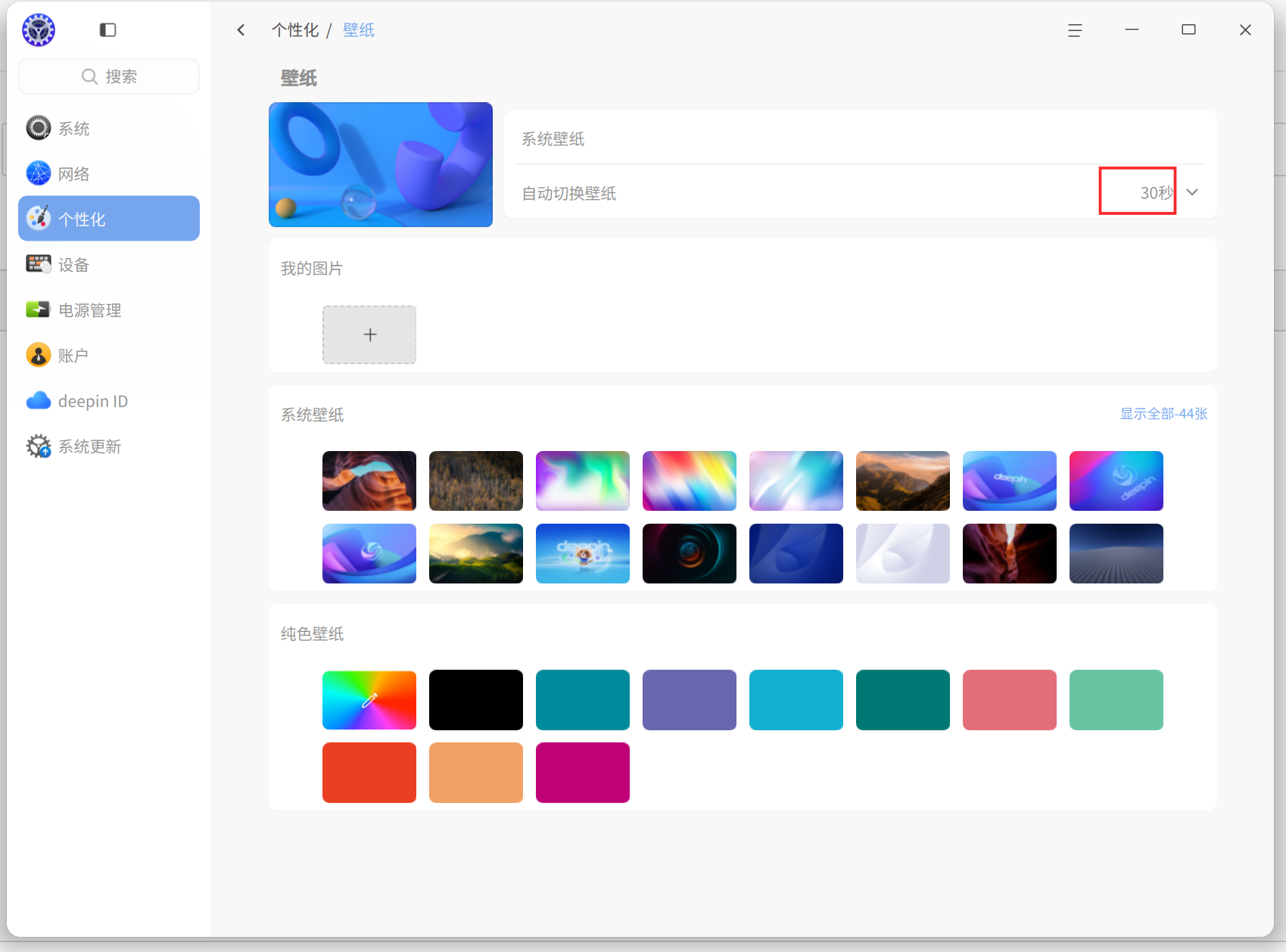
Task: Open the Devices settings category
Action: pos(109,264)
